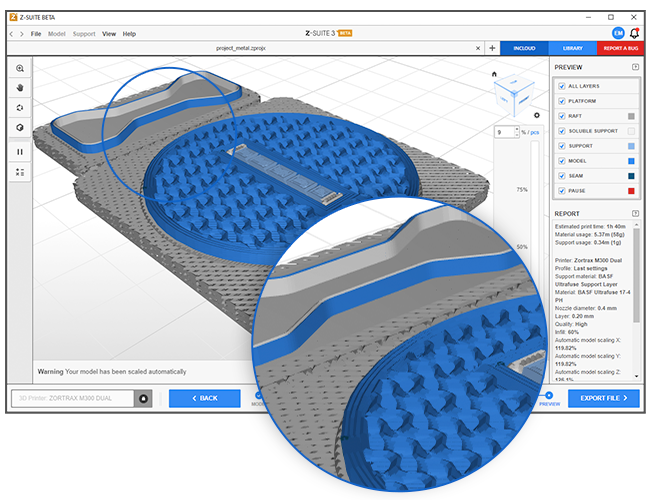This screenshot has height=500, width=650.
Task: Click the EXPORT FILE button
Action: [604, 398]
